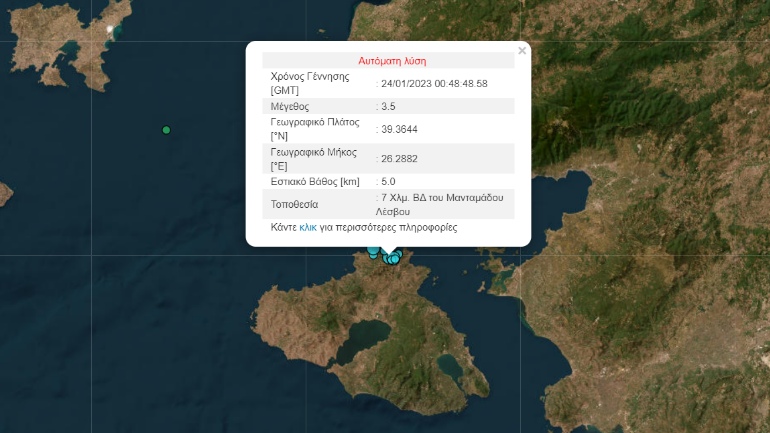The width and height of the screenshot is (770, 433).
Task: Close the earthquake info popup
Action: coord(522,51)
